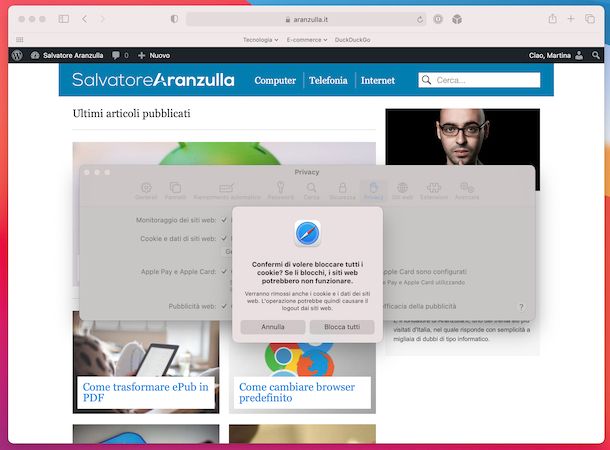Open the help question mark in Privacy
610x450 pixels.
coord(521,307)
